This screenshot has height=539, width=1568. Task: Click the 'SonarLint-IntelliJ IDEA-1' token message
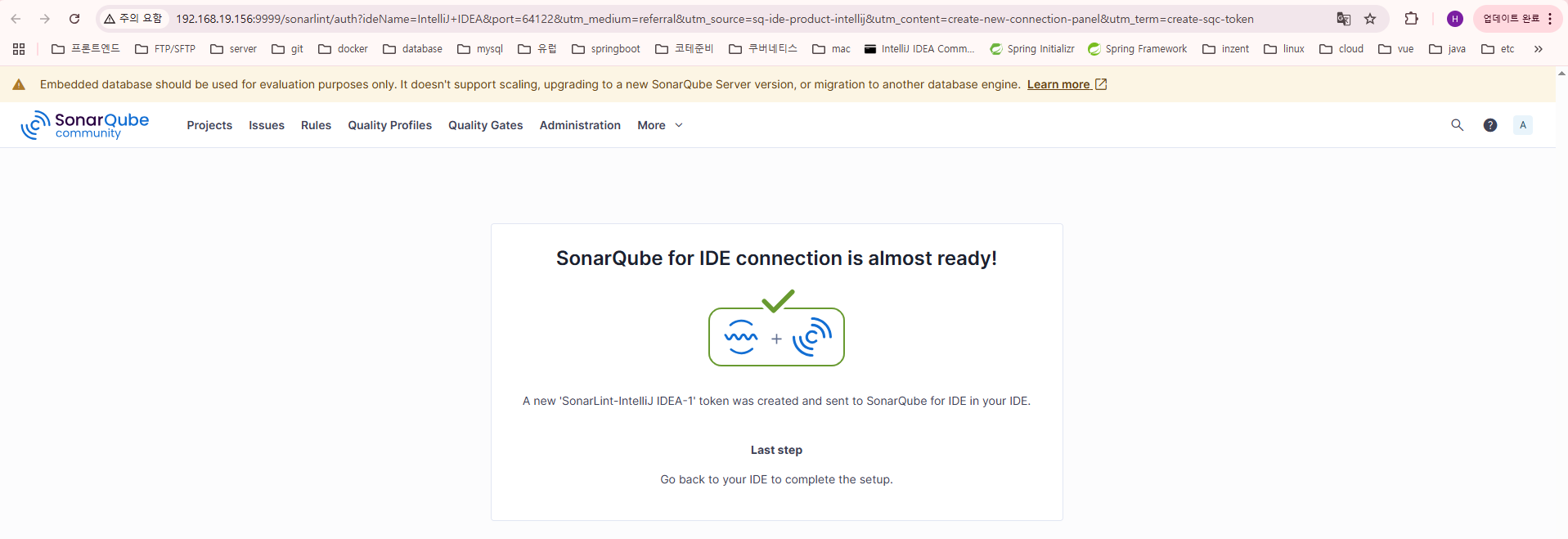point(776,401)
